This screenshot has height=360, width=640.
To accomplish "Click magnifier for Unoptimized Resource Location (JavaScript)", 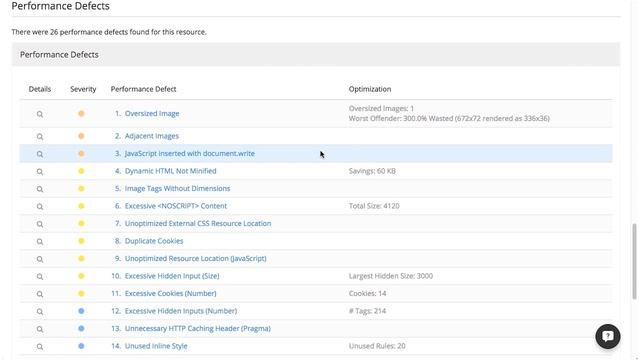I will click(40, 260).
